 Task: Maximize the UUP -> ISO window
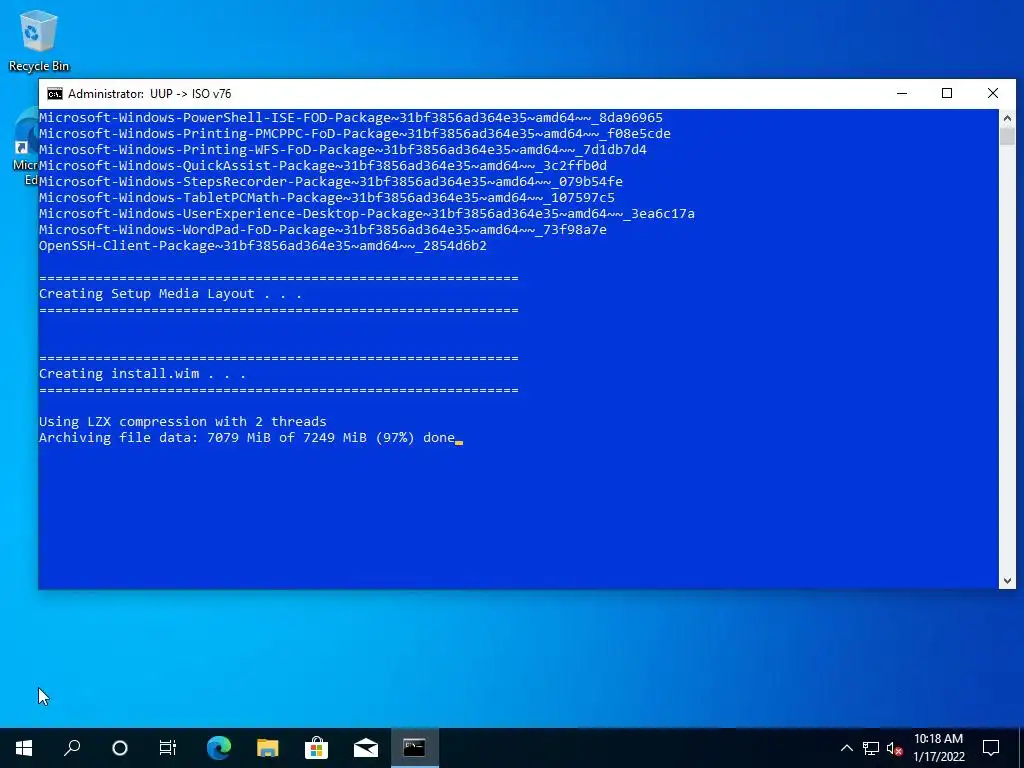point(947,93)
